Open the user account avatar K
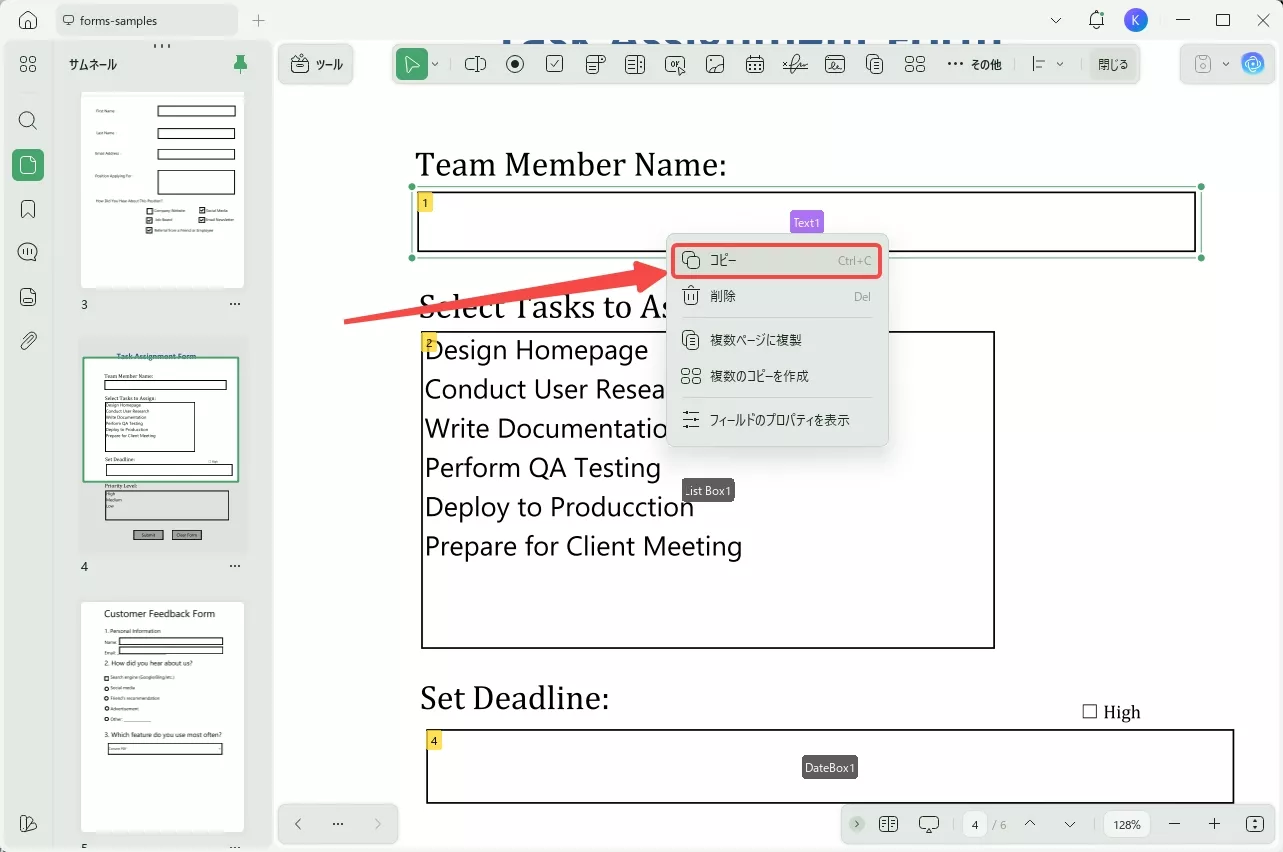Screen dimensions: 1283x852 pyautogui.click(x=1135, y=20)
